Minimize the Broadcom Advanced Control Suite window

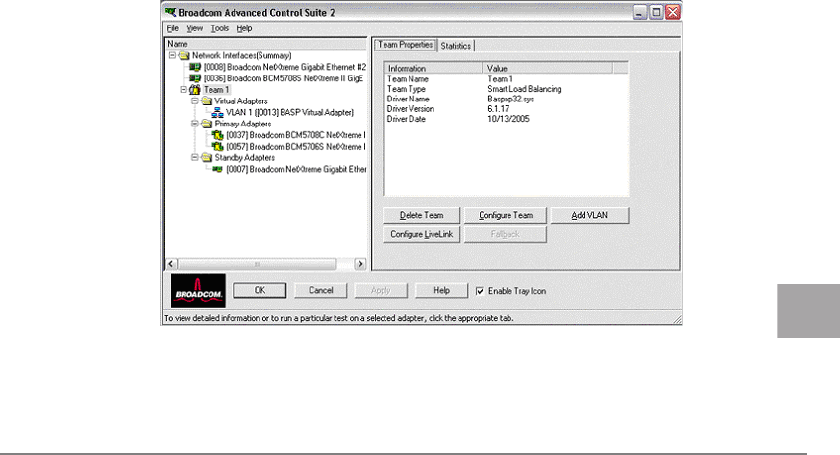640,12
